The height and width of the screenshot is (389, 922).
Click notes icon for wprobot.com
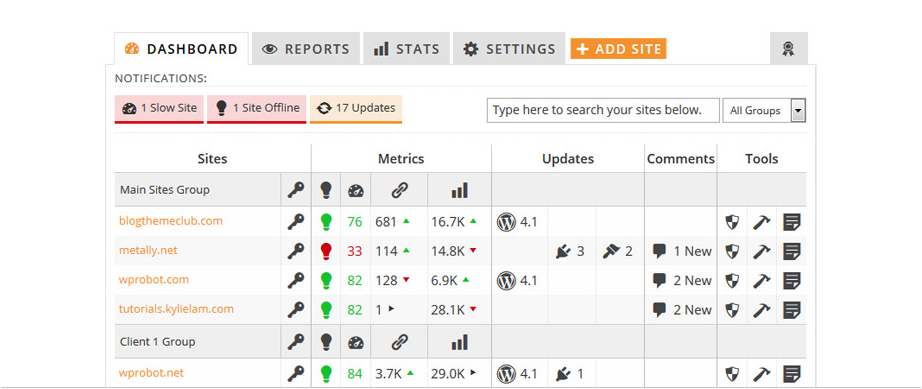point(792,280)
